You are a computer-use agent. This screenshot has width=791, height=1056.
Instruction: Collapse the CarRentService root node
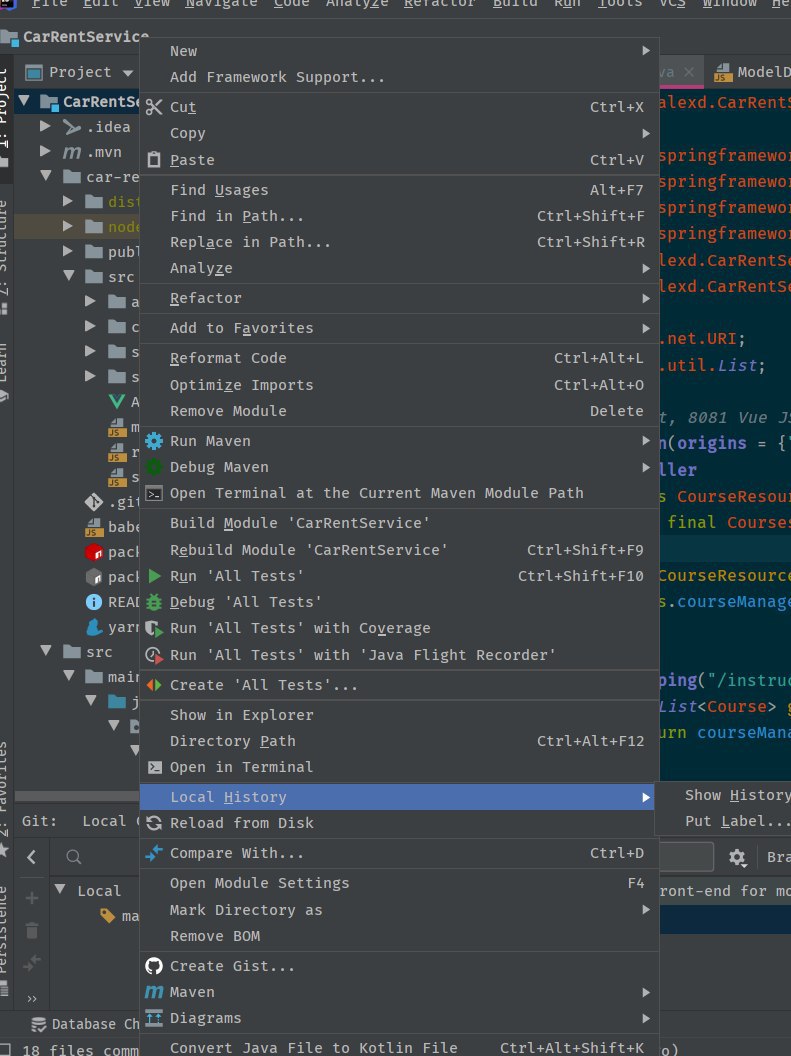(24, 101)
